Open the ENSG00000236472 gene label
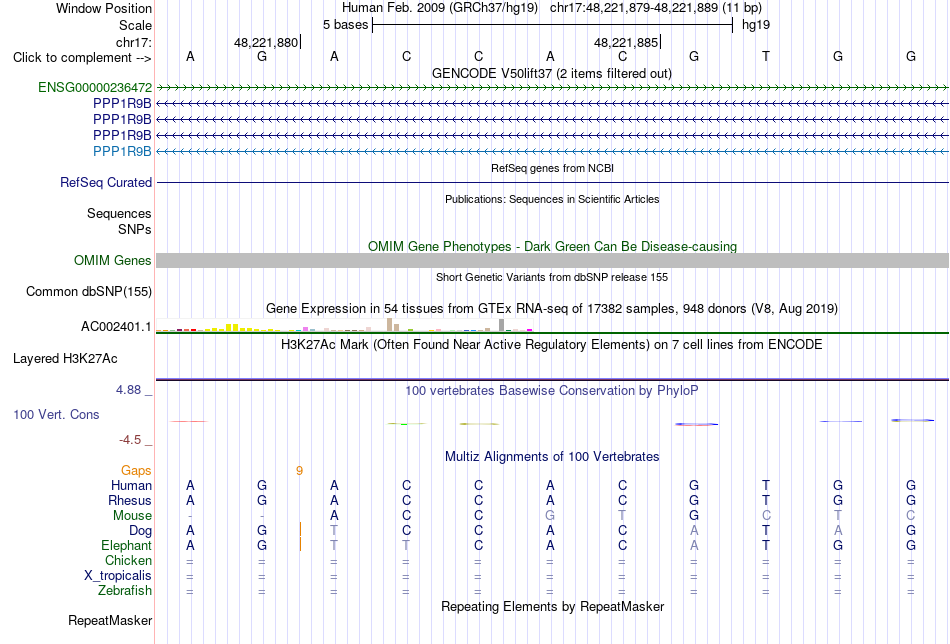This screenshot has height=644, width=950. coord(95,87)
